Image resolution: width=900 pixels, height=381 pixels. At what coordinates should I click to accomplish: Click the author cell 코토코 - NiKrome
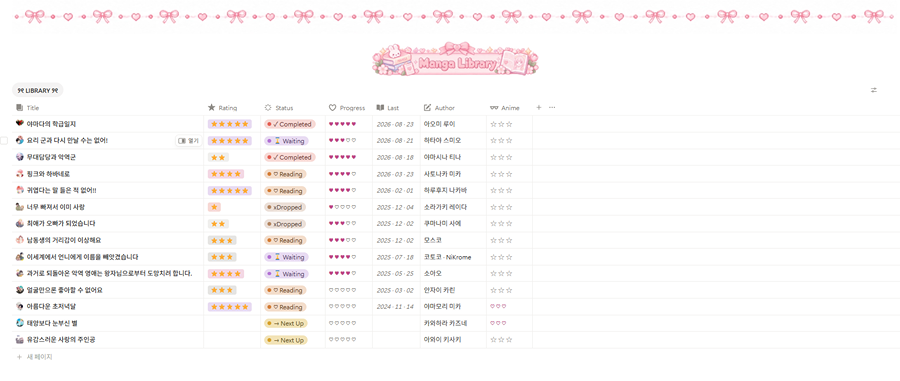pyautogui.click(x=447, y=257)
